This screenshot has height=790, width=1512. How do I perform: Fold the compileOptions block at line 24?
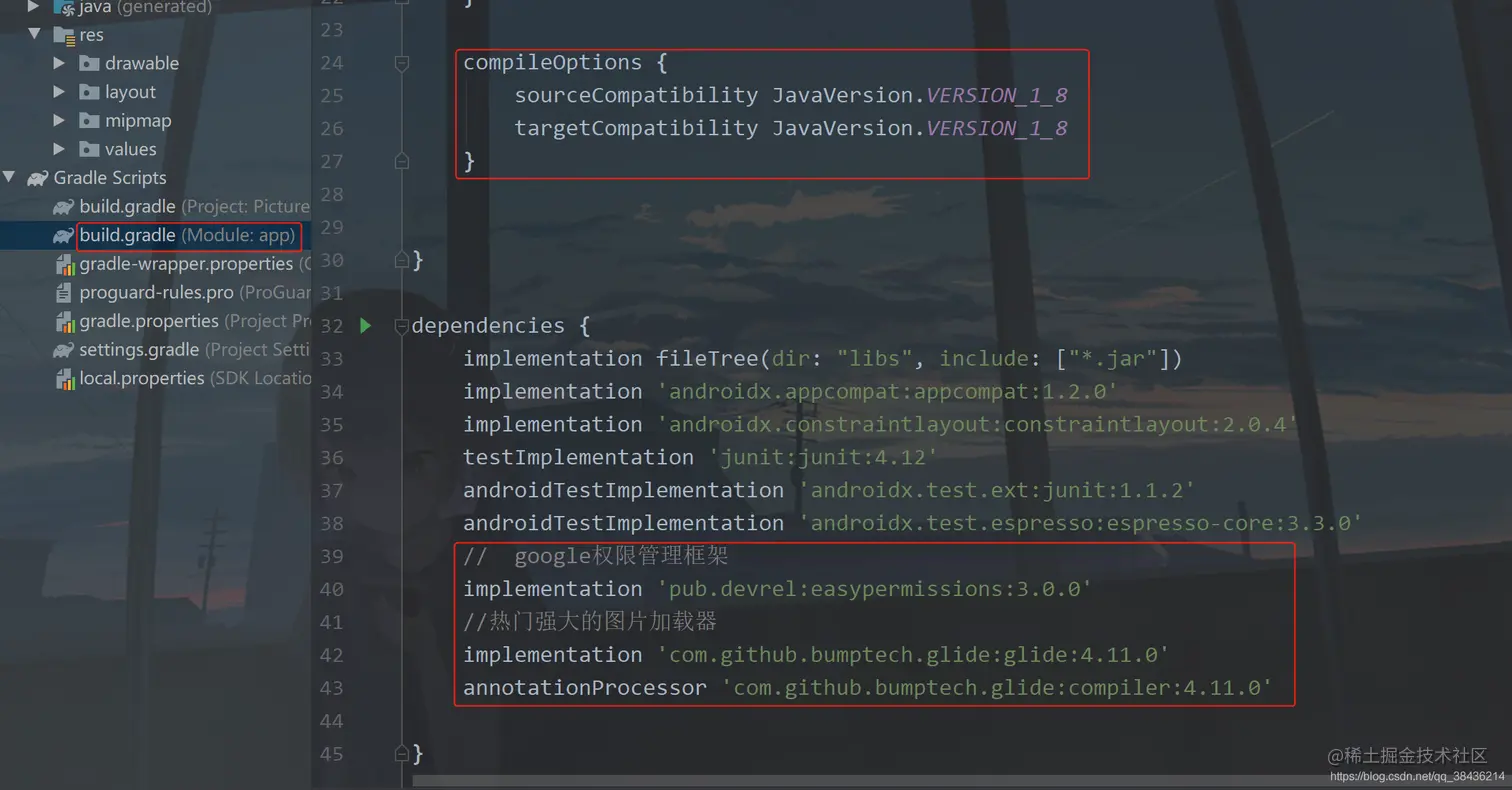point(402,63)
